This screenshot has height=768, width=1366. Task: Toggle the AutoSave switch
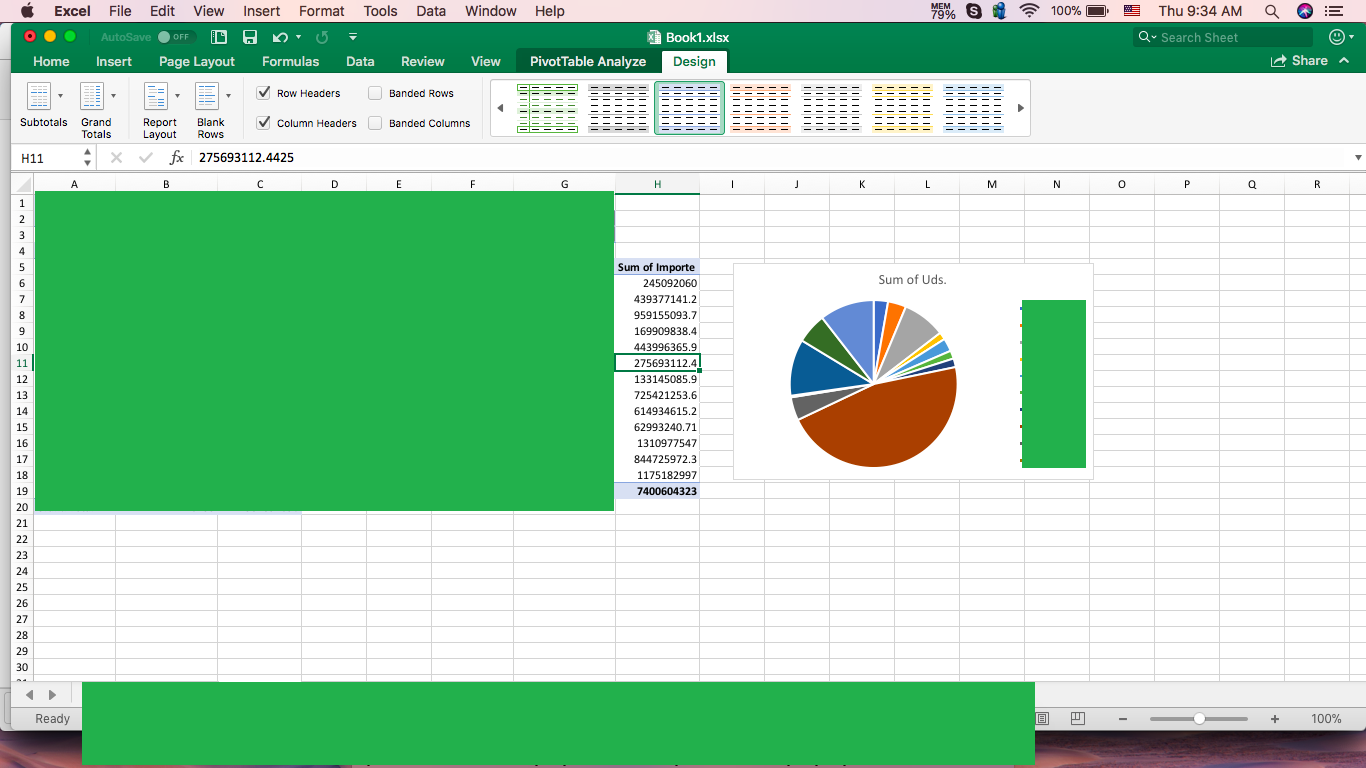click(176, 37)
